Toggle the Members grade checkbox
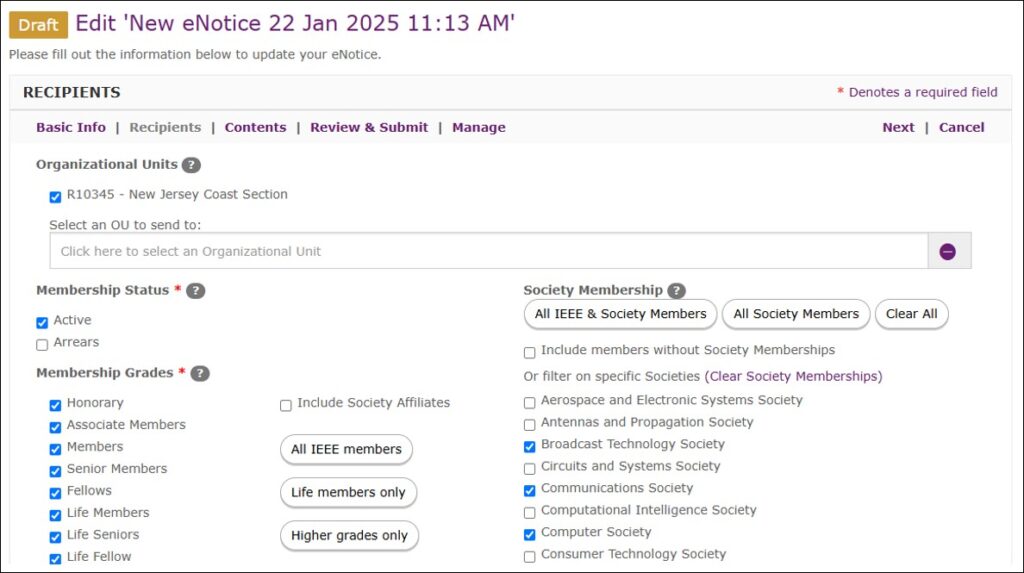1024x573 pixels. tap(56, 449)
